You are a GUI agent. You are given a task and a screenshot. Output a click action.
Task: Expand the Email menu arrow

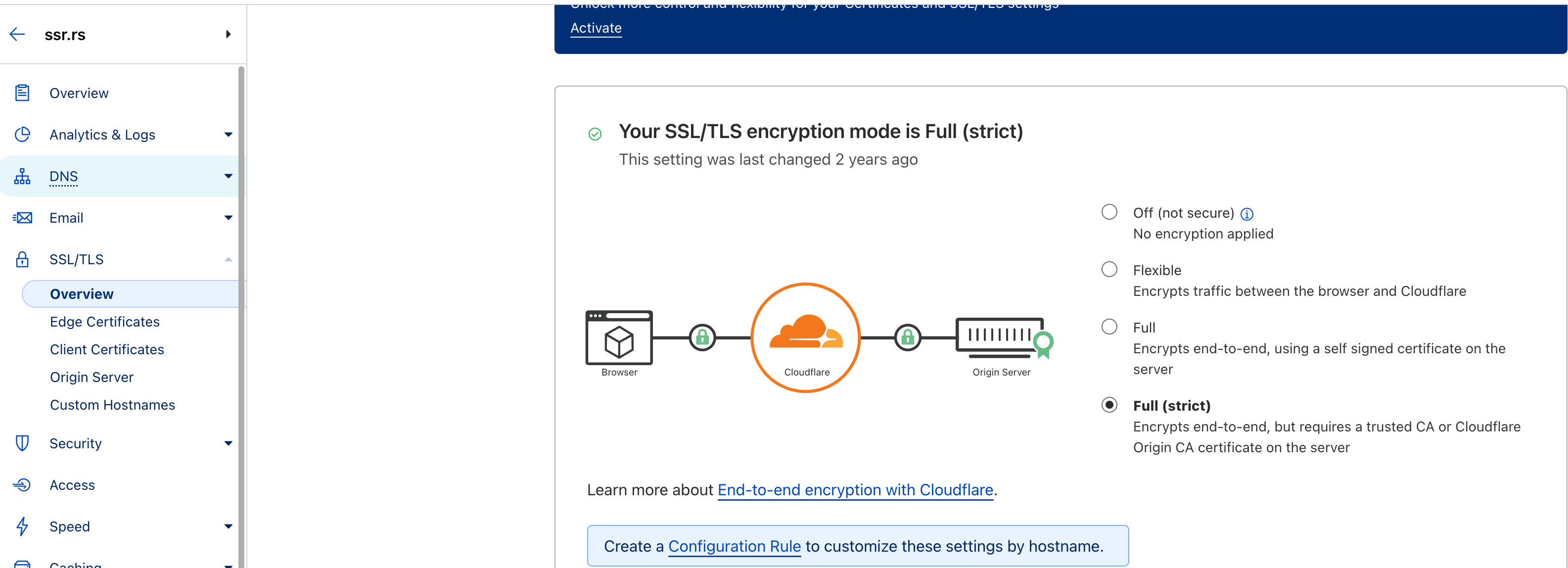228,218
